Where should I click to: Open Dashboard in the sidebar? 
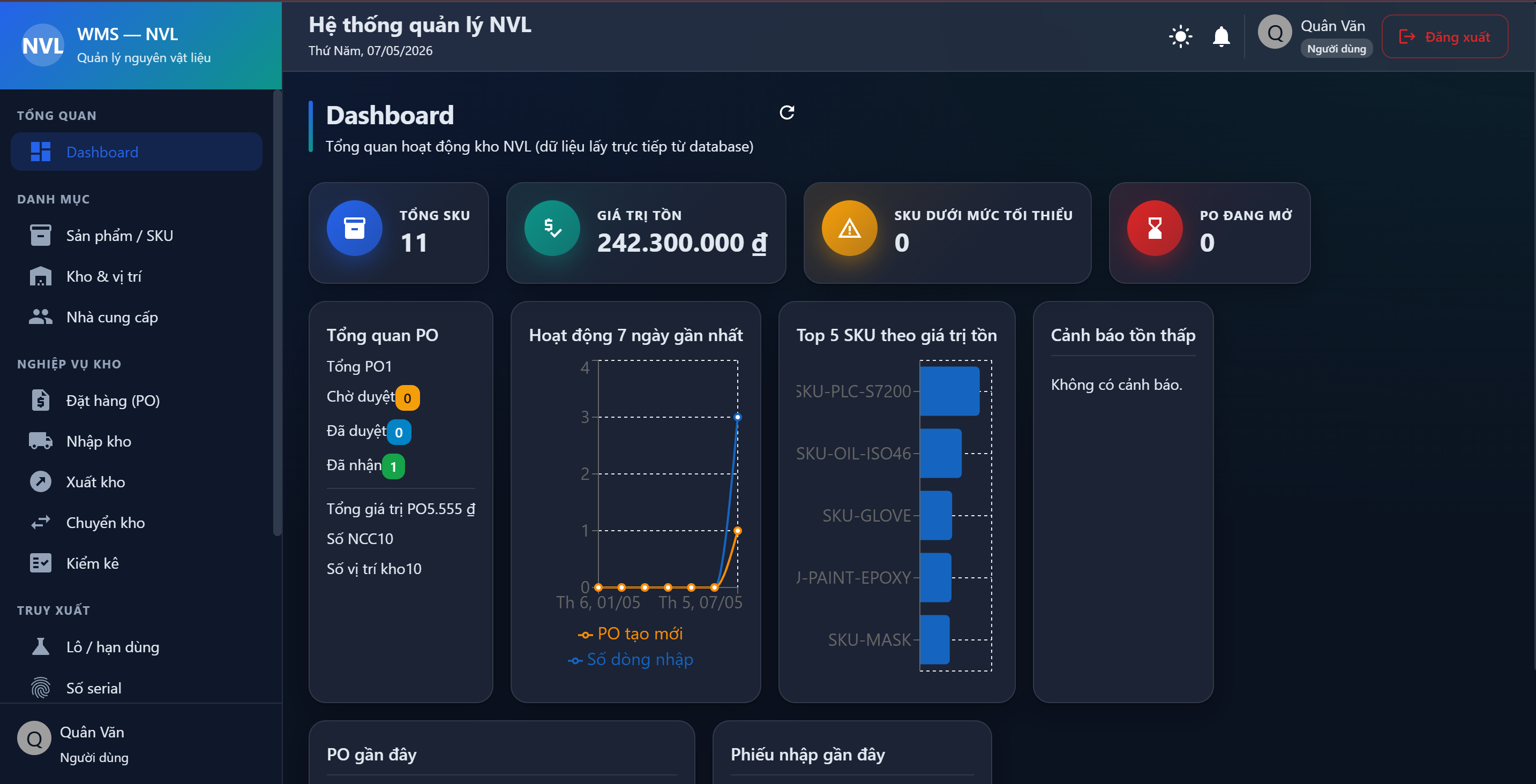137,152
